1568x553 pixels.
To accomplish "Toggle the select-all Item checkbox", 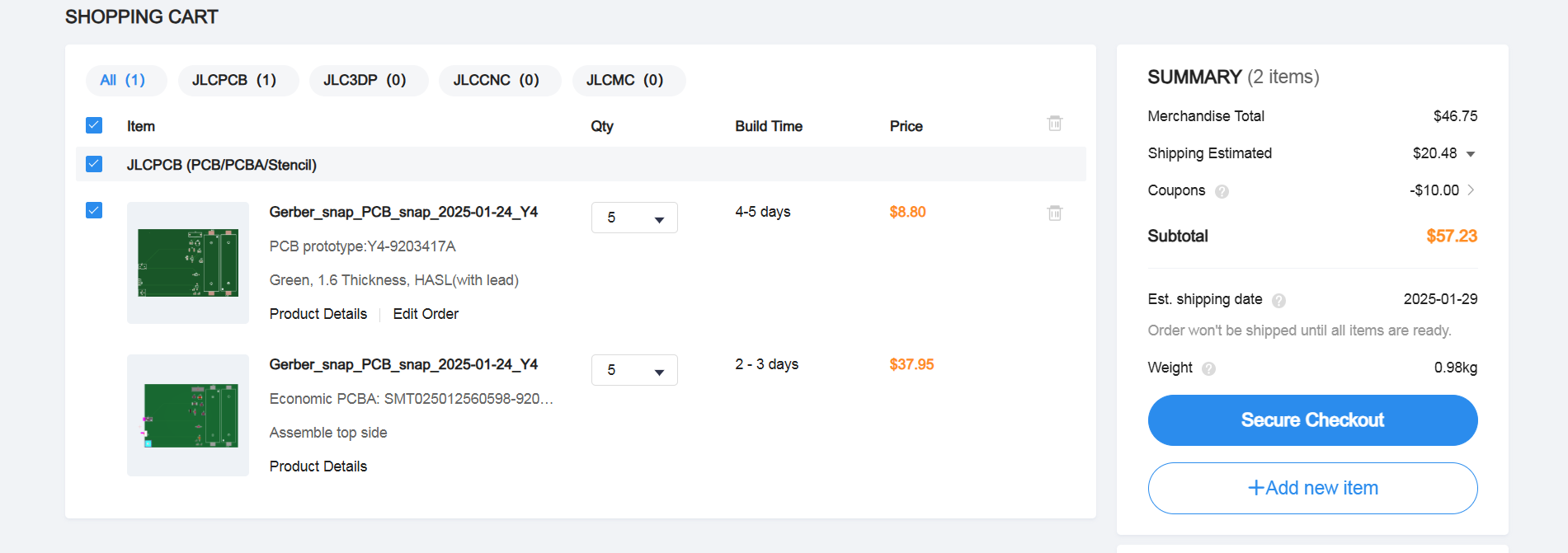I will click(x=94, y=125).
